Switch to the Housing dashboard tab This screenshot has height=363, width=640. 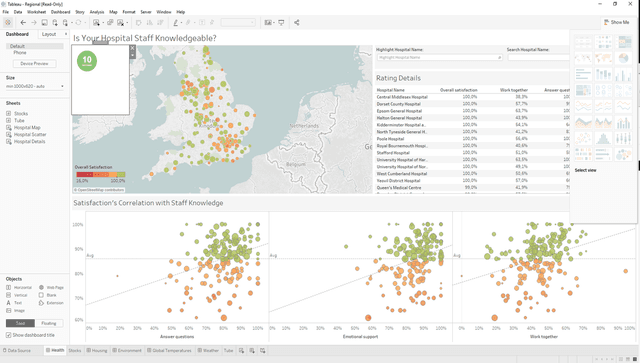click(x=97, y=350)
